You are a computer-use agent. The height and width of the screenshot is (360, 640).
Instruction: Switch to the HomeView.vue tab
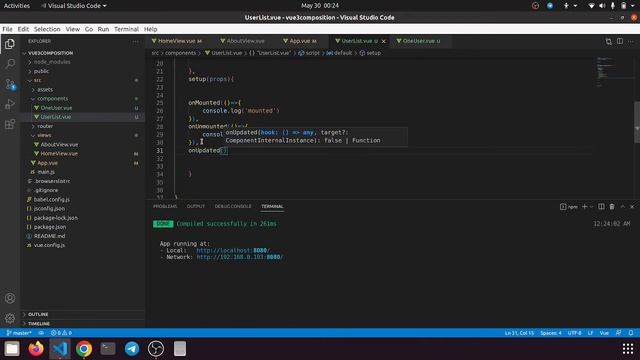(x=177, y=41)
